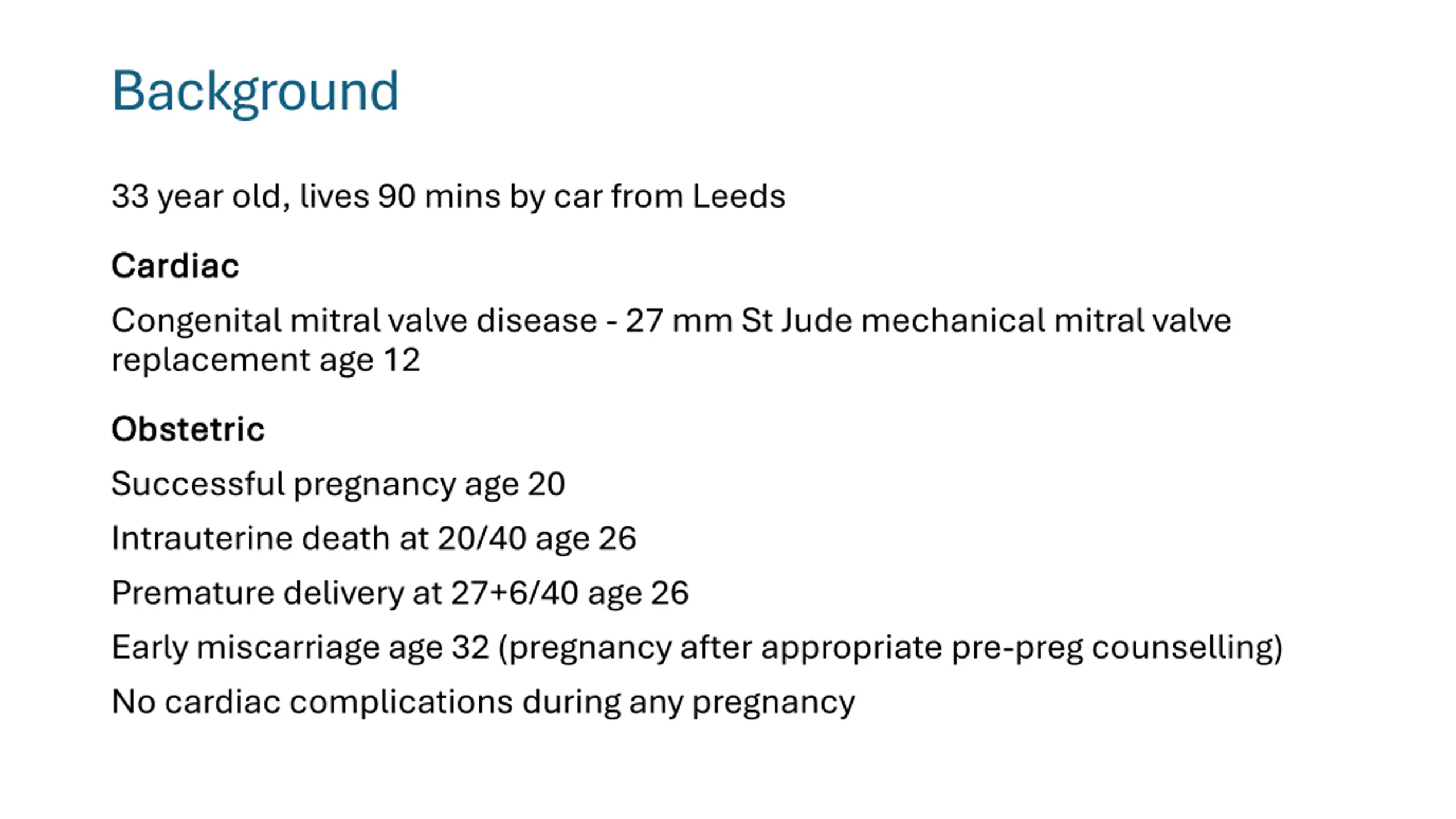Screen dimensions: 1456x819
Task: Click 'No cardiac complications' line
Action: pos(483,702)
